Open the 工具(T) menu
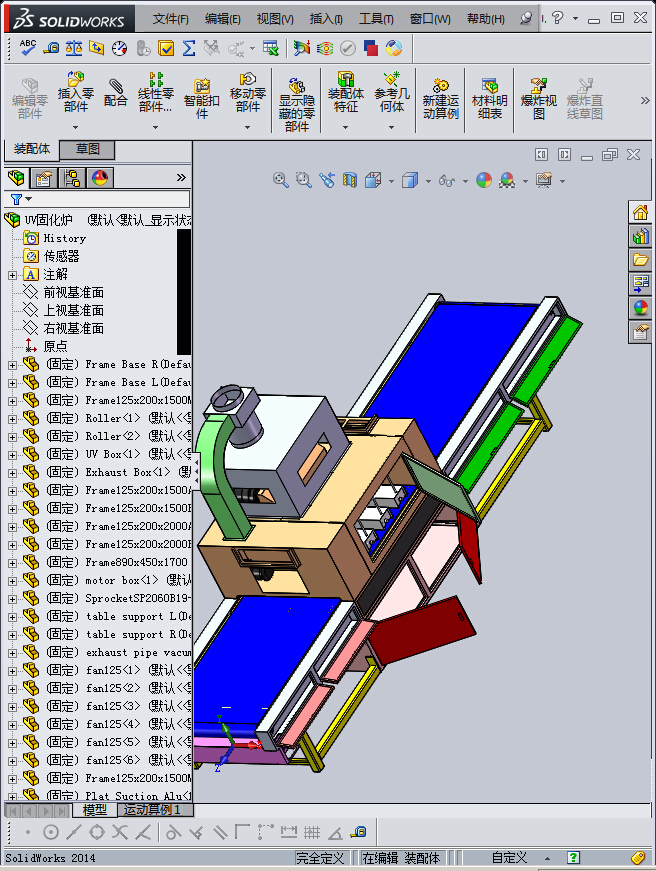Viewport: 656px width, 871px height. coord(376,19)
